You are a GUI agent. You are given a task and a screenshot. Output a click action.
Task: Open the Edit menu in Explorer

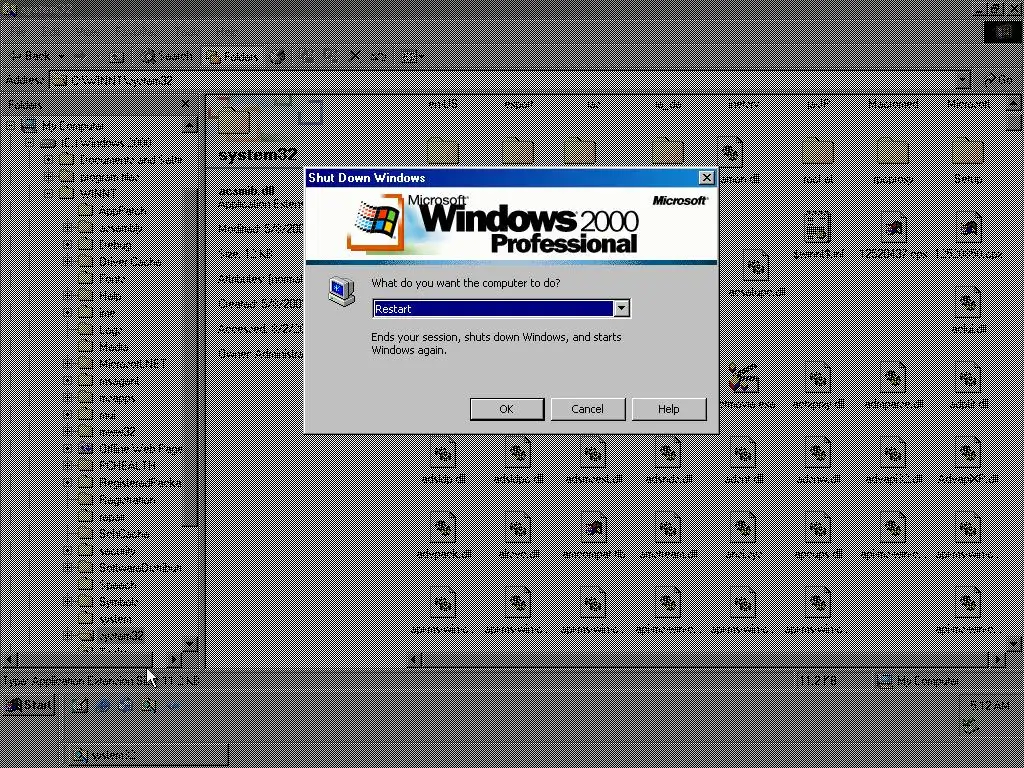51,31
